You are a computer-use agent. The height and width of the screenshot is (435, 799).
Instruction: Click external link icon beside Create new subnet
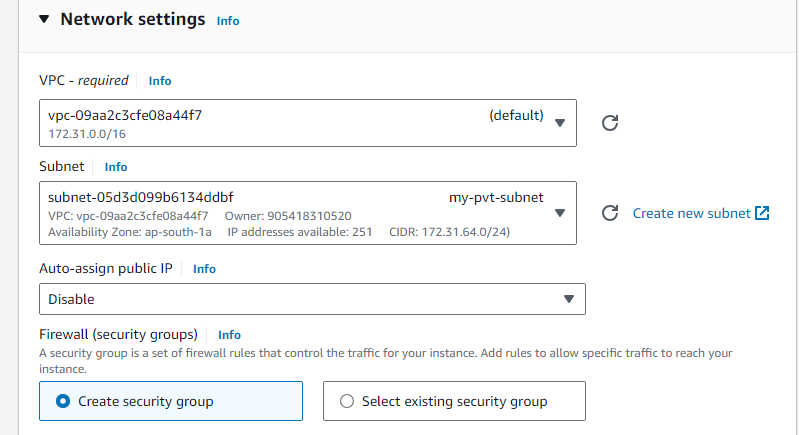762,213
